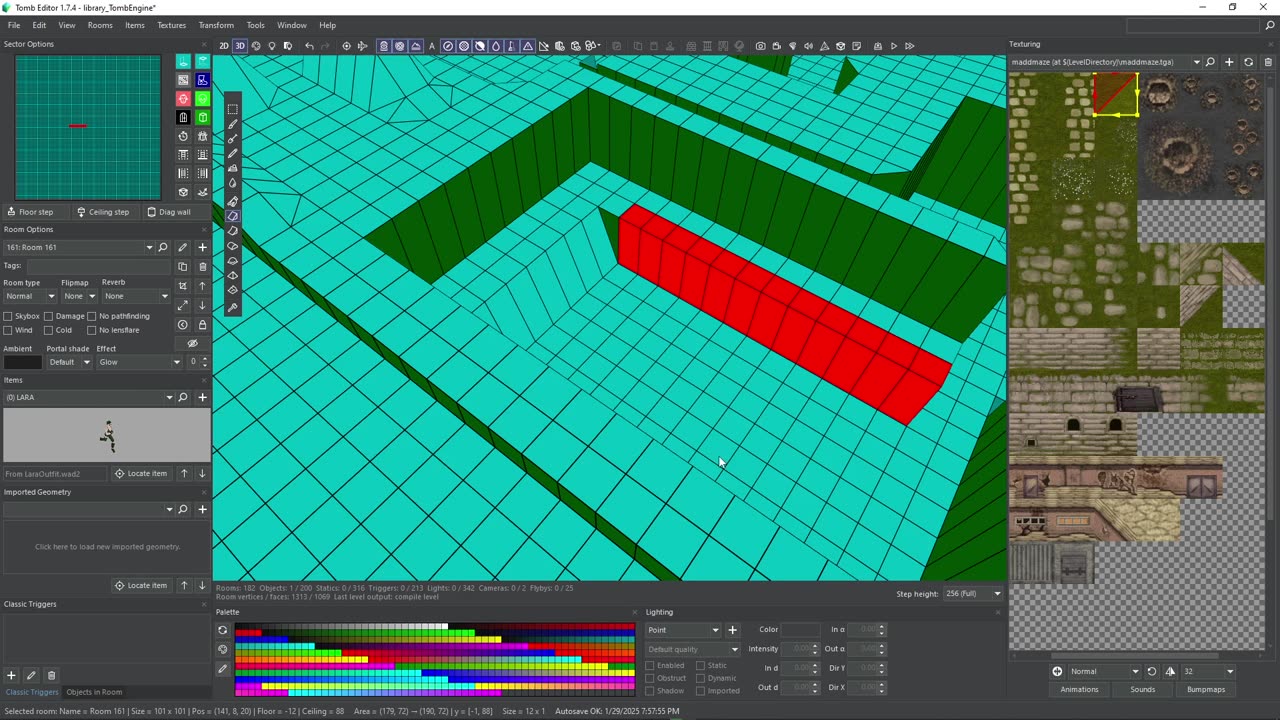
Task: Open the Effect Glow dropdown
Action: click(x=139, y=362)
